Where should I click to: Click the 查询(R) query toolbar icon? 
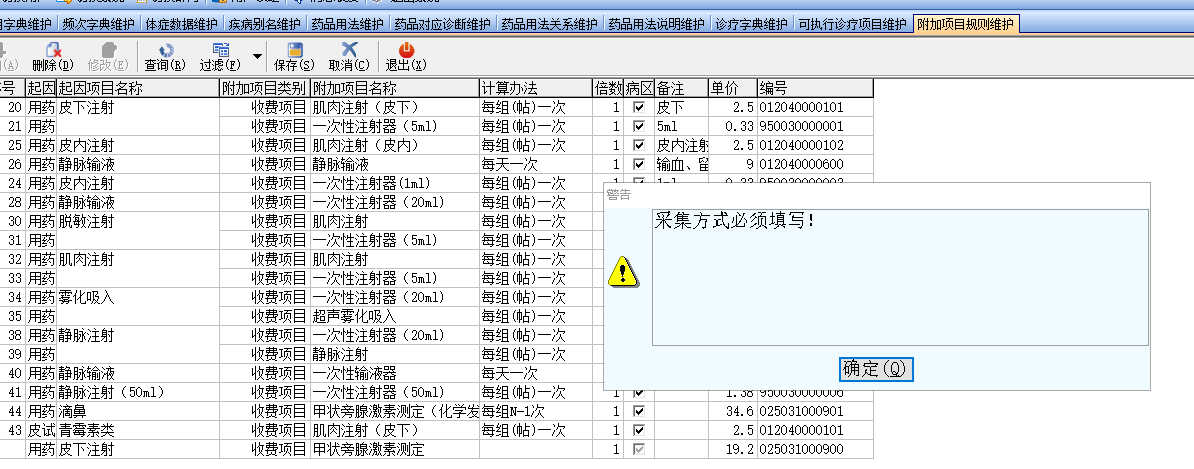165,50
